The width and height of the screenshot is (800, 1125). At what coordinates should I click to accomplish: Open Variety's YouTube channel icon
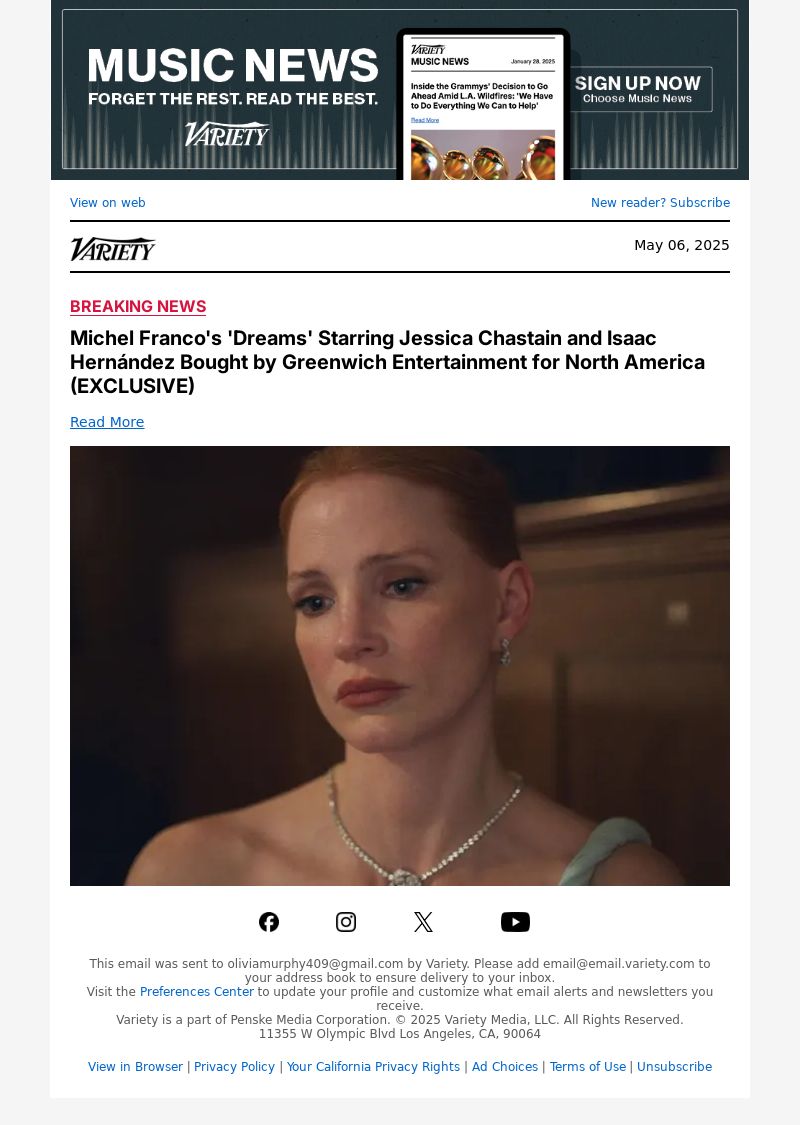click(515, 922)
